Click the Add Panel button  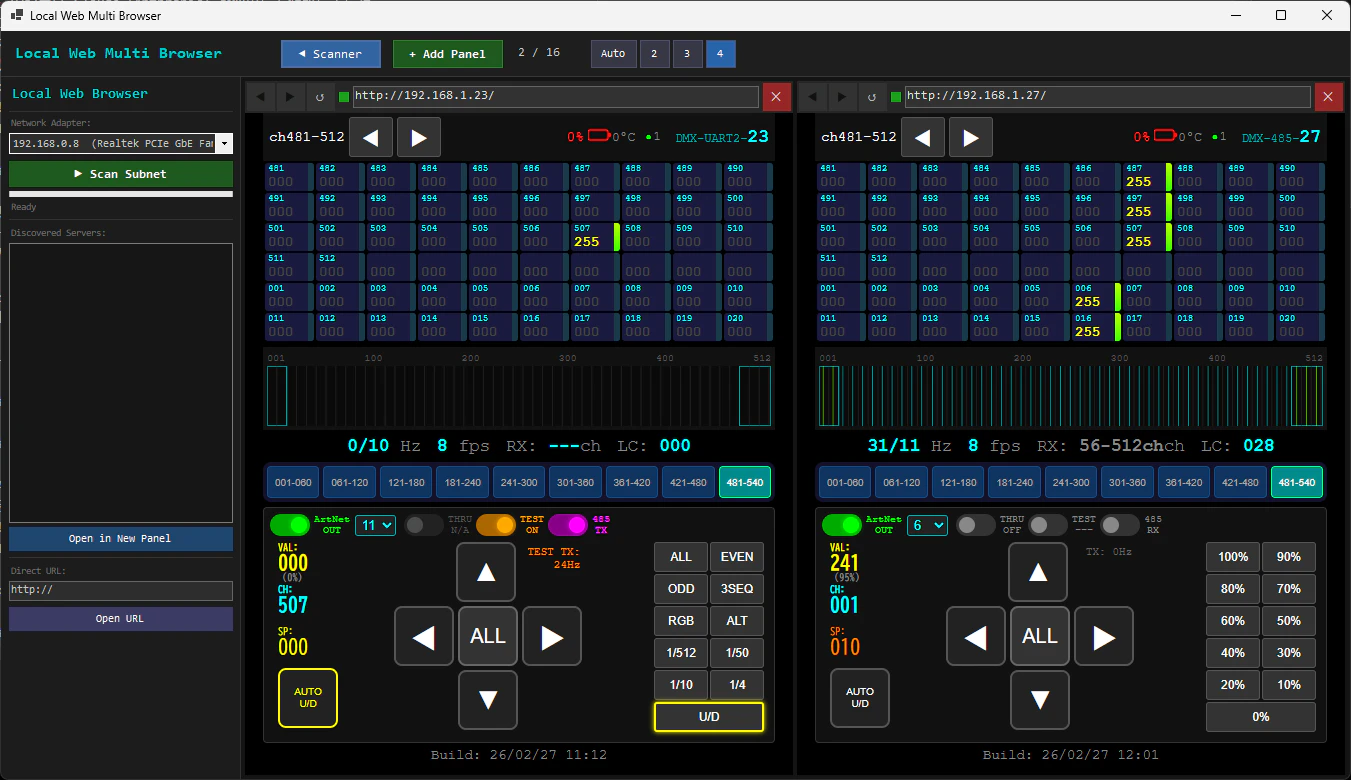pyautogui.click(x=448, y=54)
